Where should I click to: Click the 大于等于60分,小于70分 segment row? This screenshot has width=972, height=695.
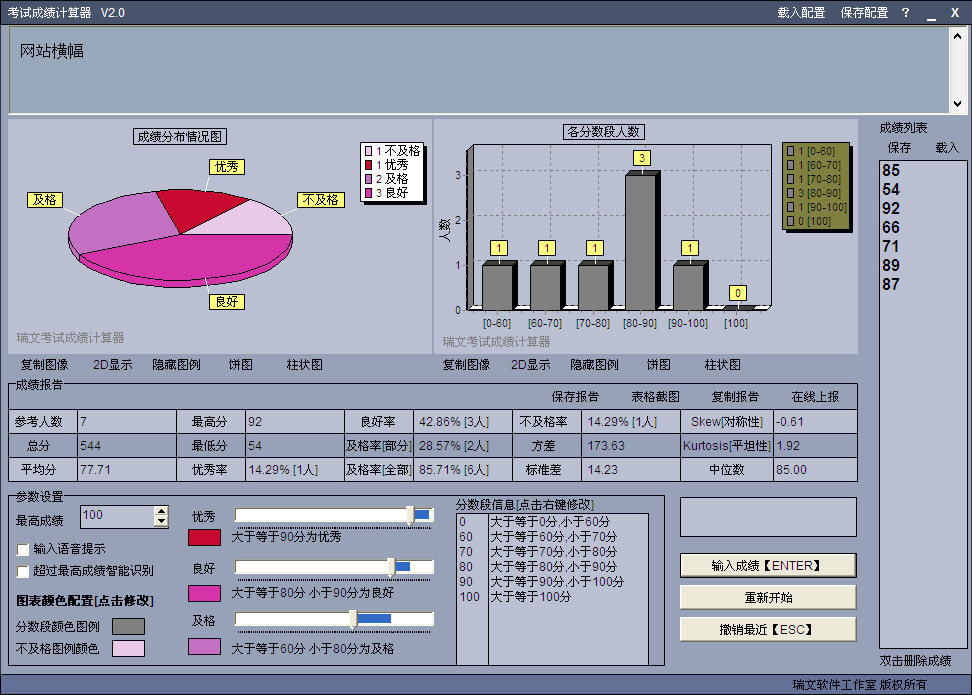click(x=552, y=537)
